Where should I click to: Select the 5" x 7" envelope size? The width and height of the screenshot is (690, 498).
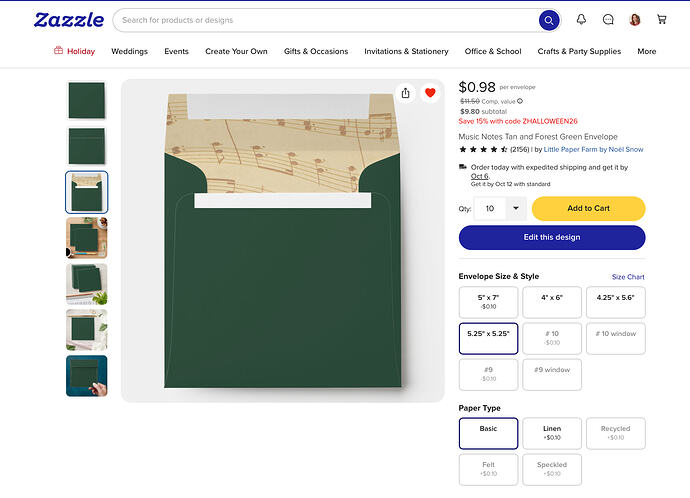click(x=488, y=302)
